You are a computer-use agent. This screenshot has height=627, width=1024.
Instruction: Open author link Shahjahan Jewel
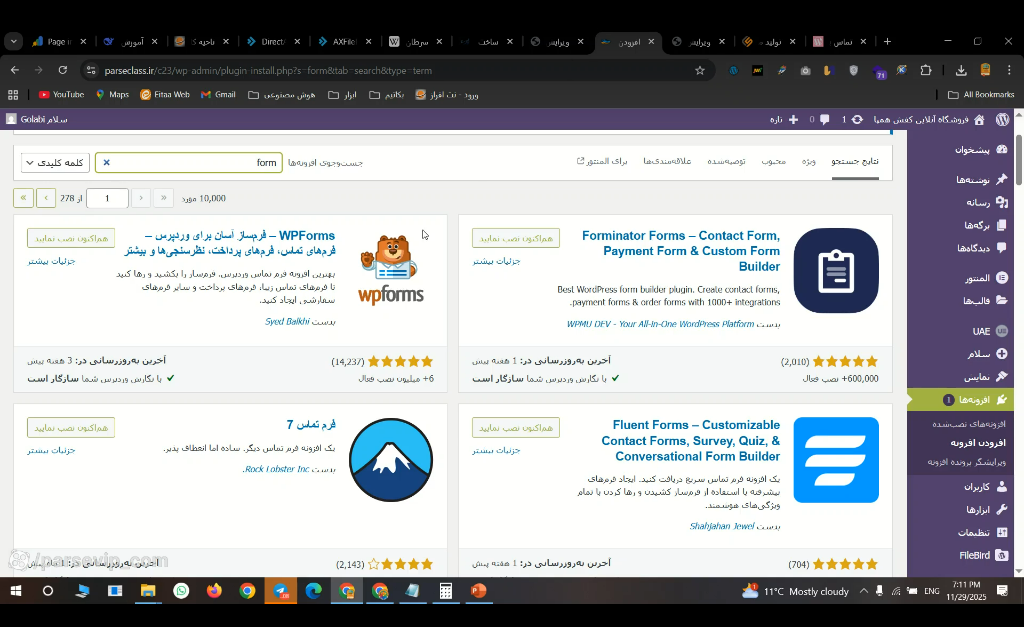(x=722, y=526)
